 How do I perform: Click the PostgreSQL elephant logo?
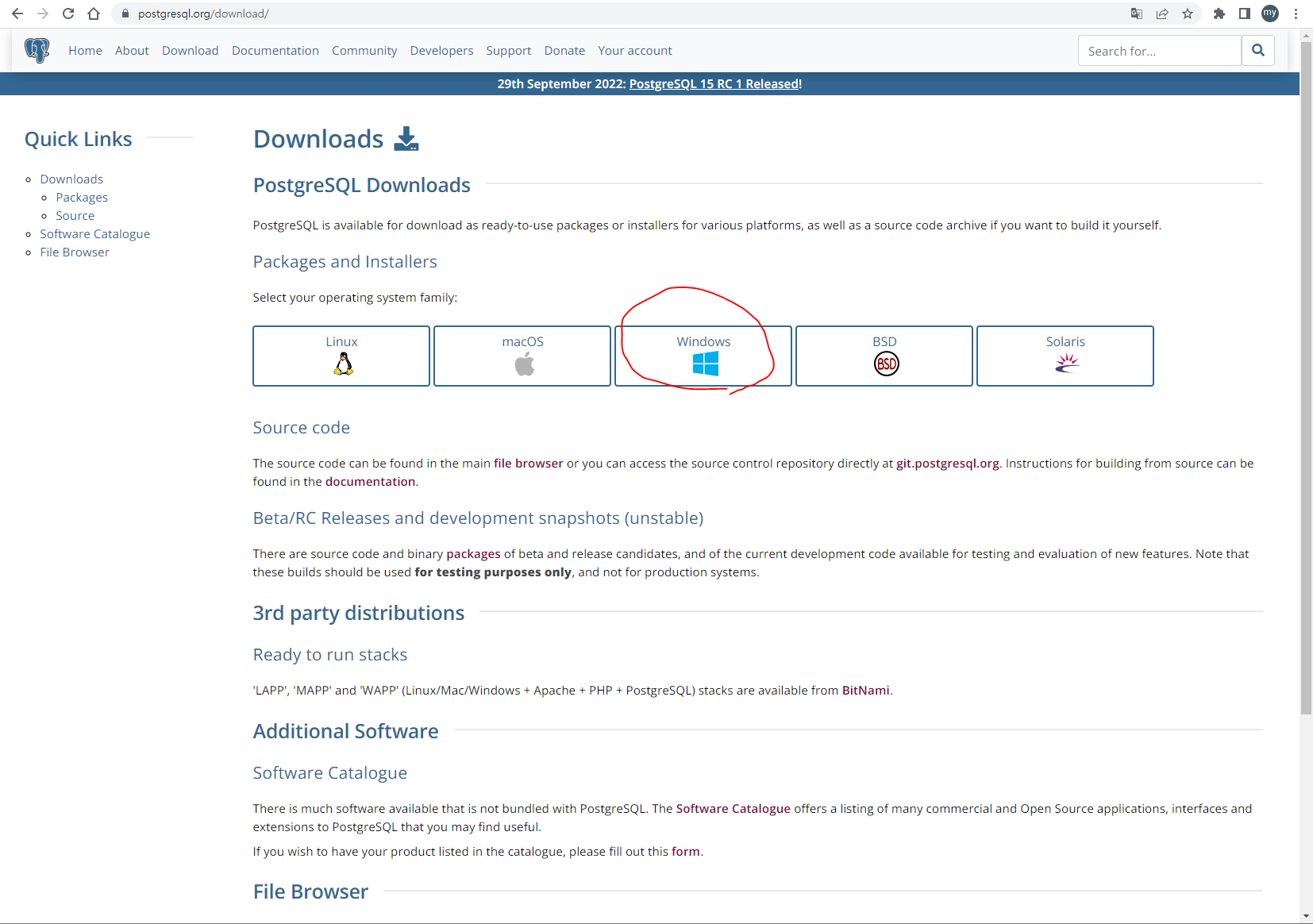[x=37, y=50]
